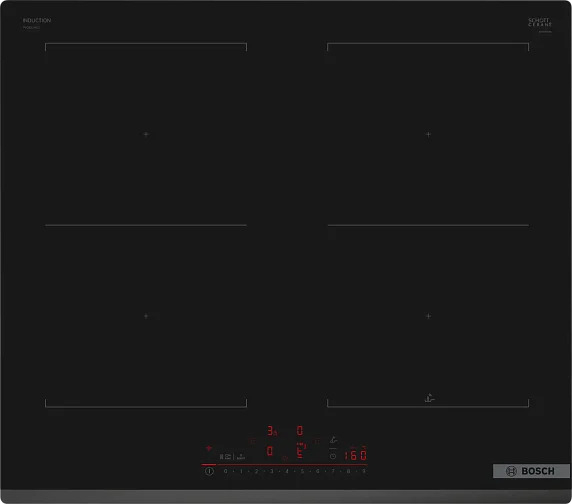Screen dimensions: 572x504
Task: Tap the pause bars icon
Action: pyautogui.click(x=221, y=456)
